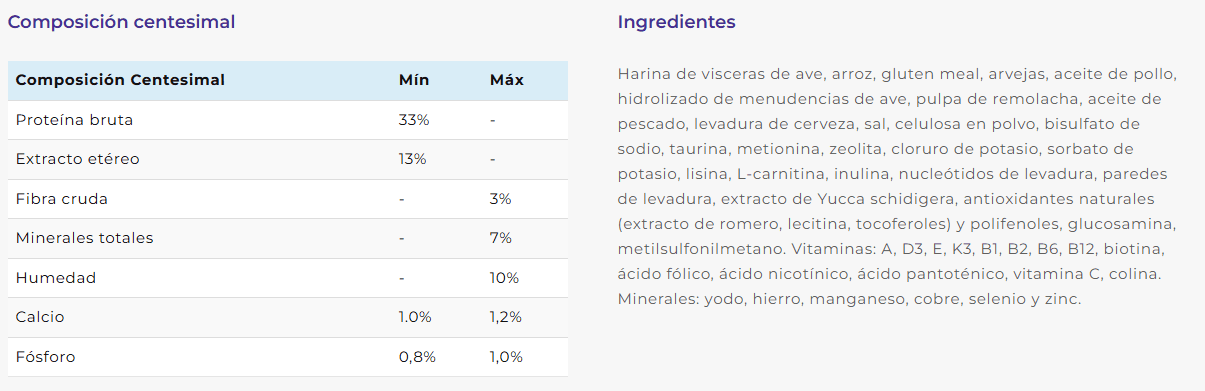This screenshot has height=391, width=1205.
Task: Click the 0,8% phosphorus minimum value
Action: coord(416,357)
